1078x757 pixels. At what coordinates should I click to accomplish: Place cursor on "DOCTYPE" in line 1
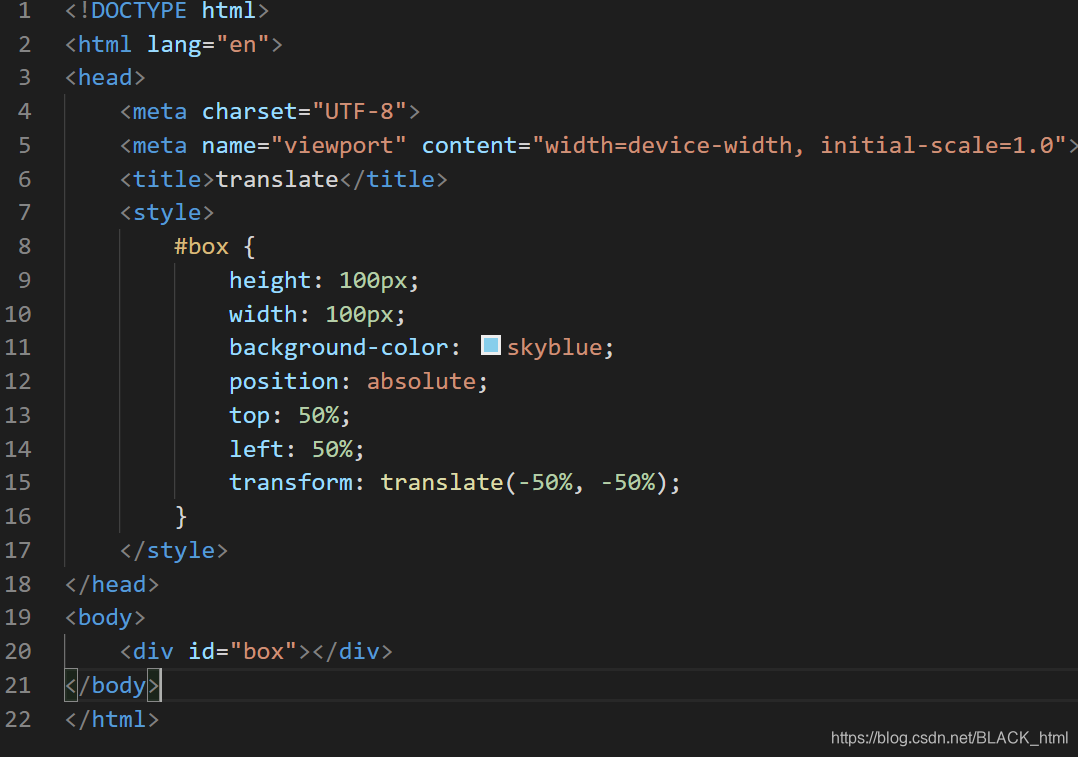139,11
